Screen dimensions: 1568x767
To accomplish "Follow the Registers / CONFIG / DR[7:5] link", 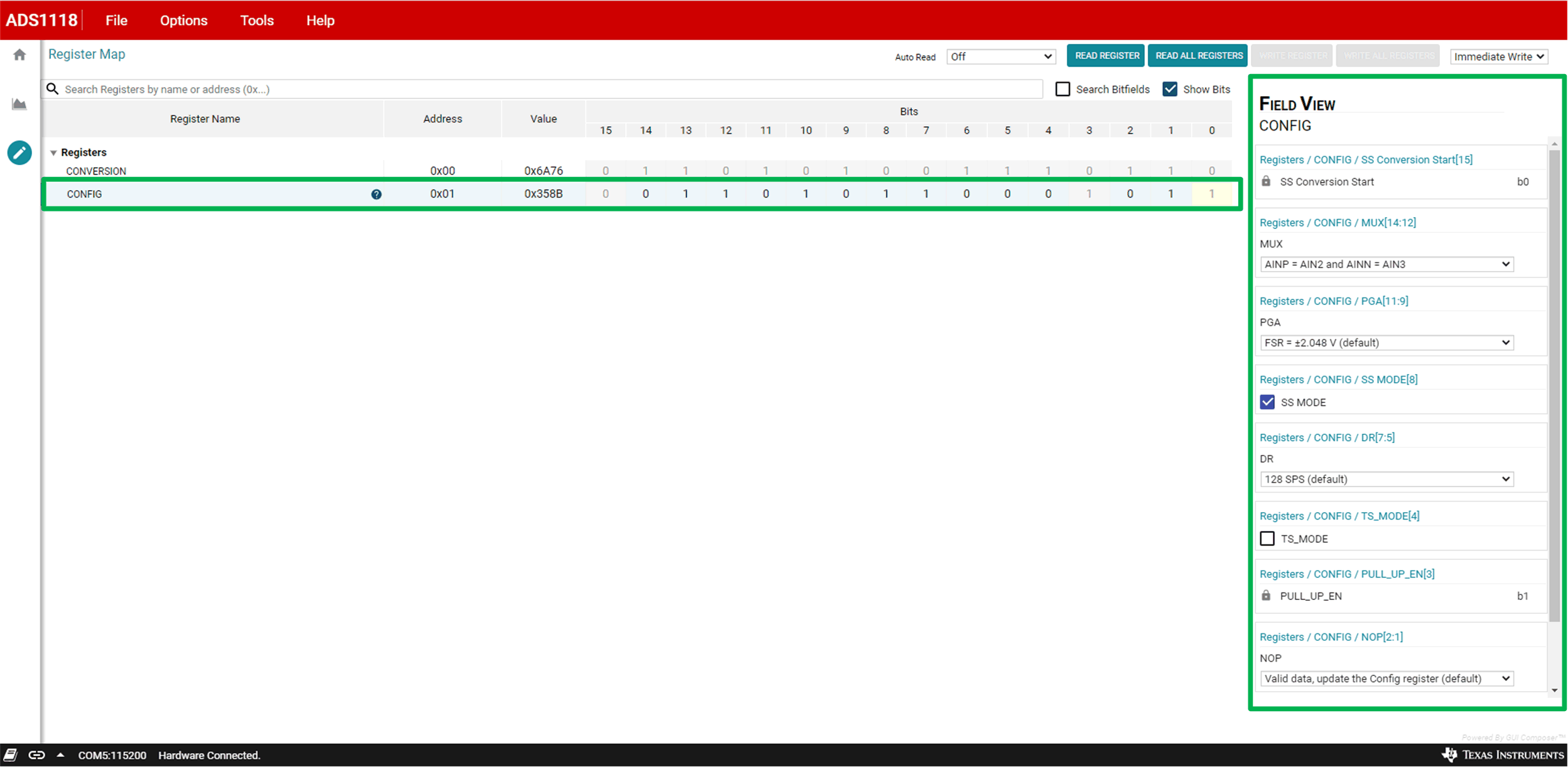I will 1327,437.
